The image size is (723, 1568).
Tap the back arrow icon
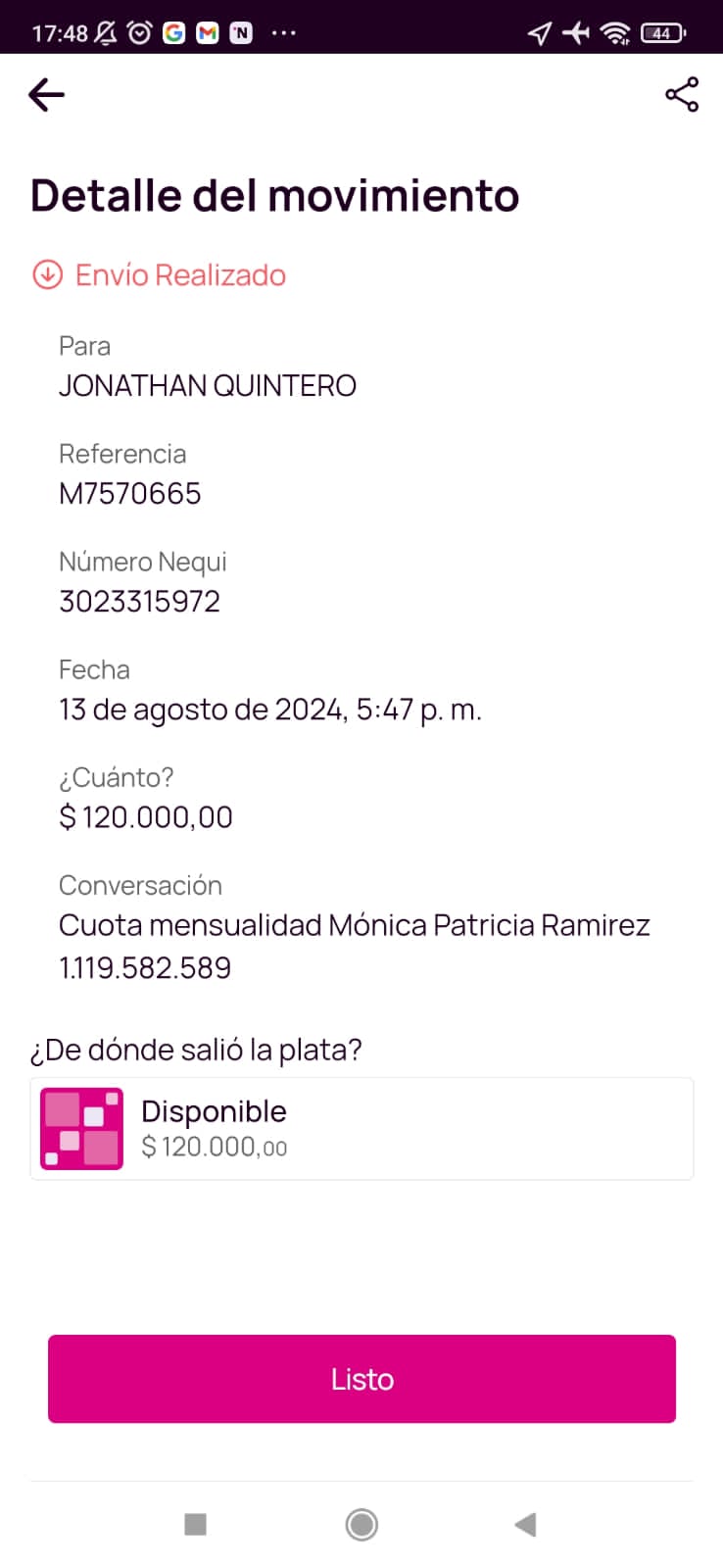(47, 95)
